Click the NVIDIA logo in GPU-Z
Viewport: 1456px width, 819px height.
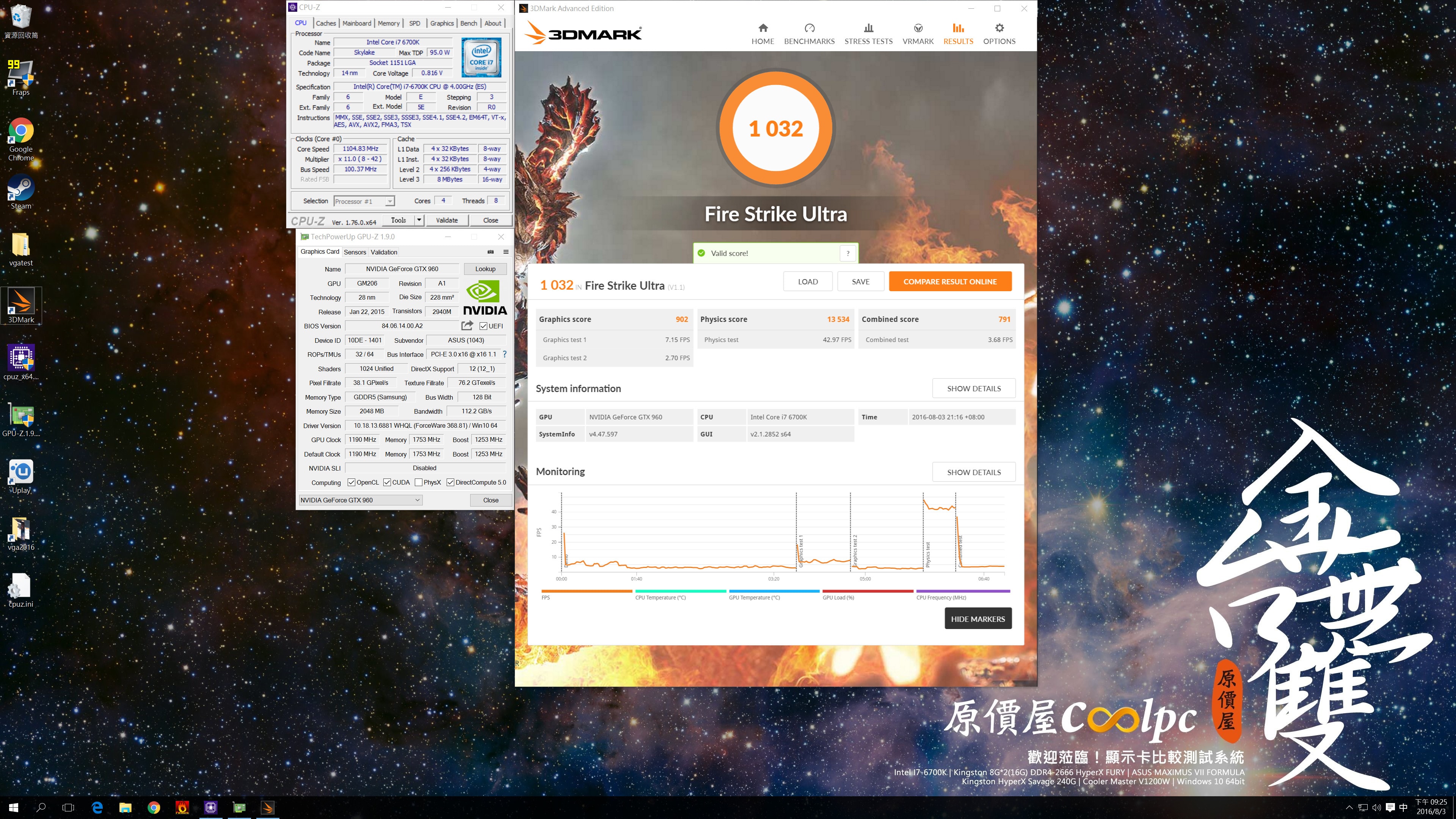[485, 297]
